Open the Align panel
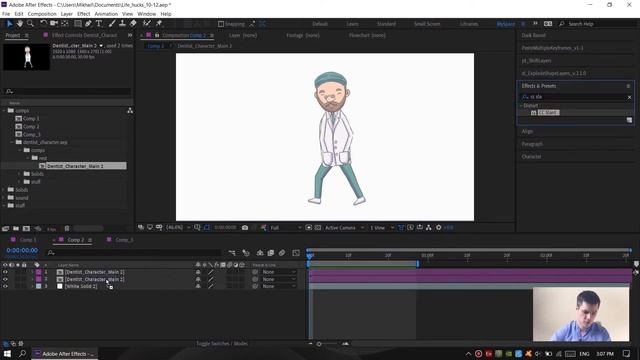This screenshot has height=360, width=640. pyautogui.click(x=527, y=131)
